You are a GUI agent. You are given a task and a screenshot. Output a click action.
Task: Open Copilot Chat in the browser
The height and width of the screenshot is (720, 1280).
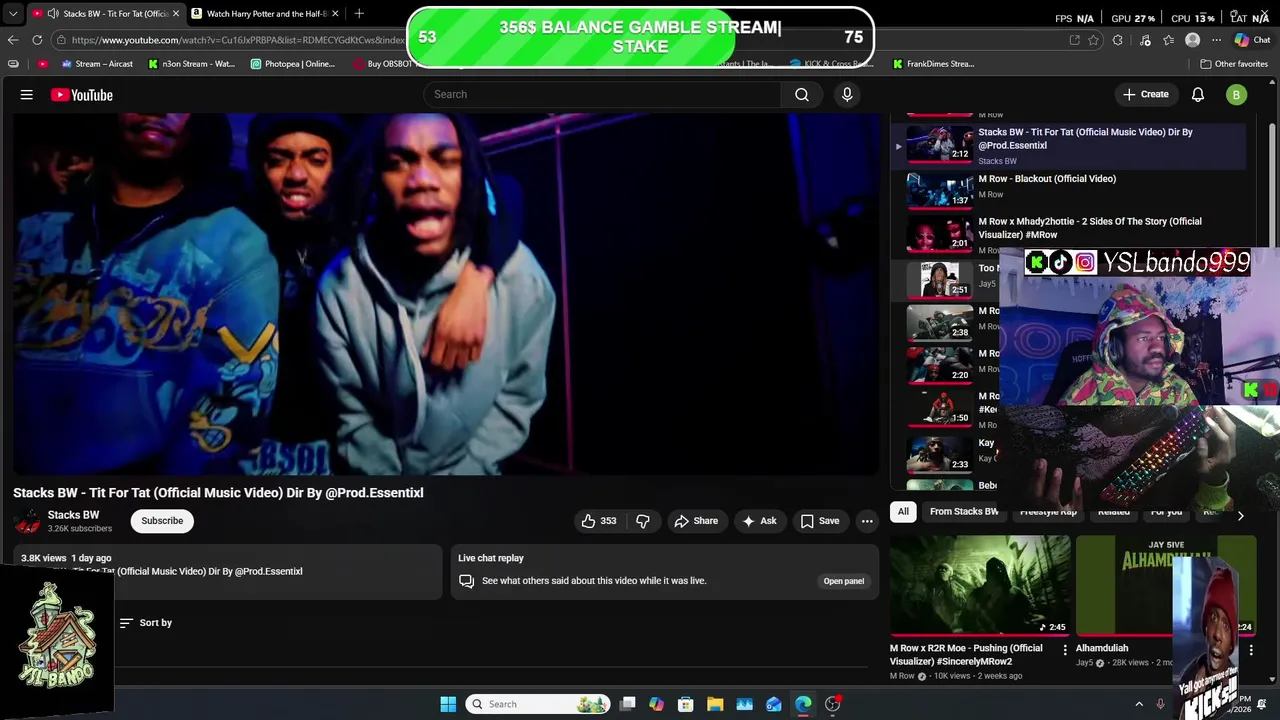click(x=1252, y=40)
